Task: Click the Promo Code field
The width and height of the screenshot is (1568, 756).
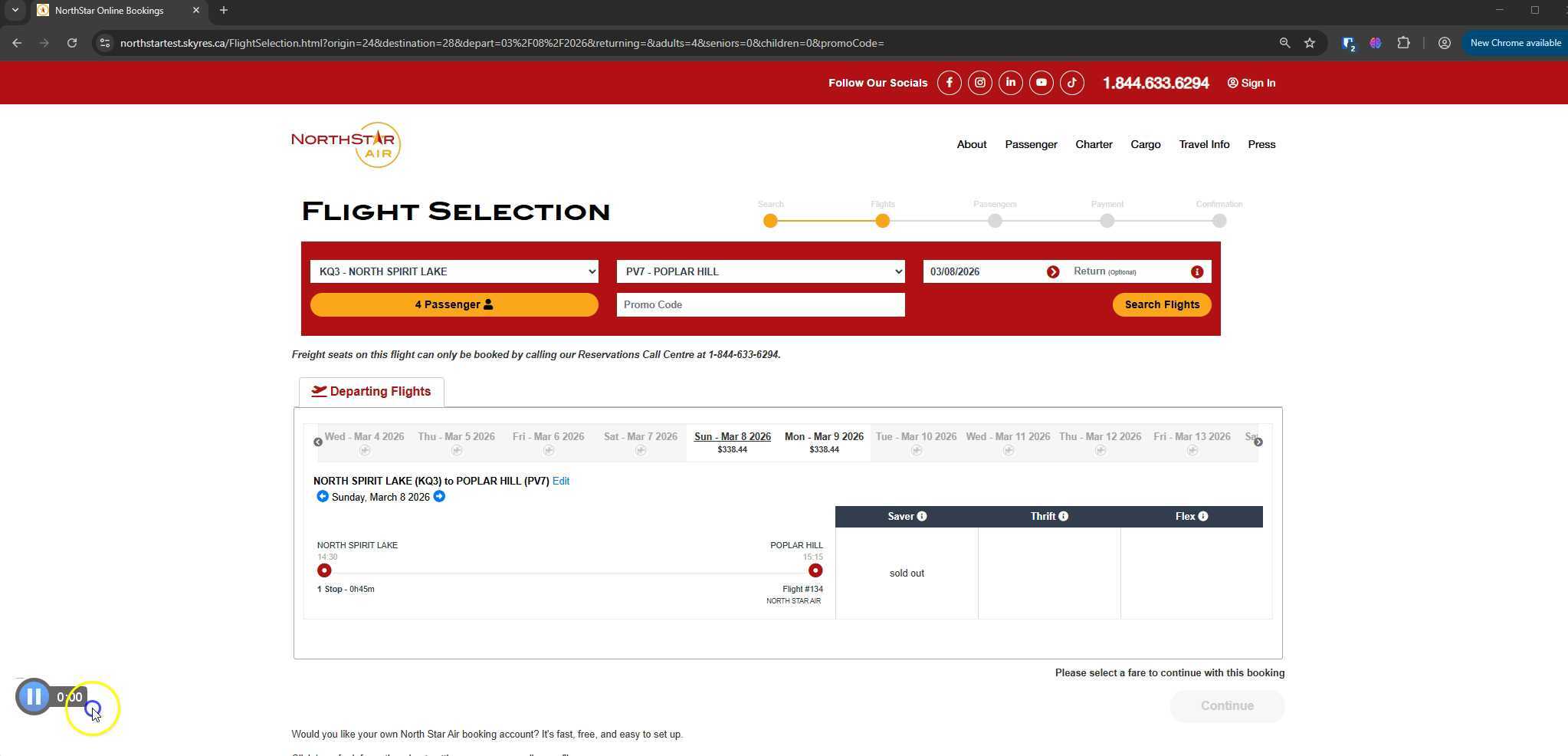Action: [x=761, y=305]
